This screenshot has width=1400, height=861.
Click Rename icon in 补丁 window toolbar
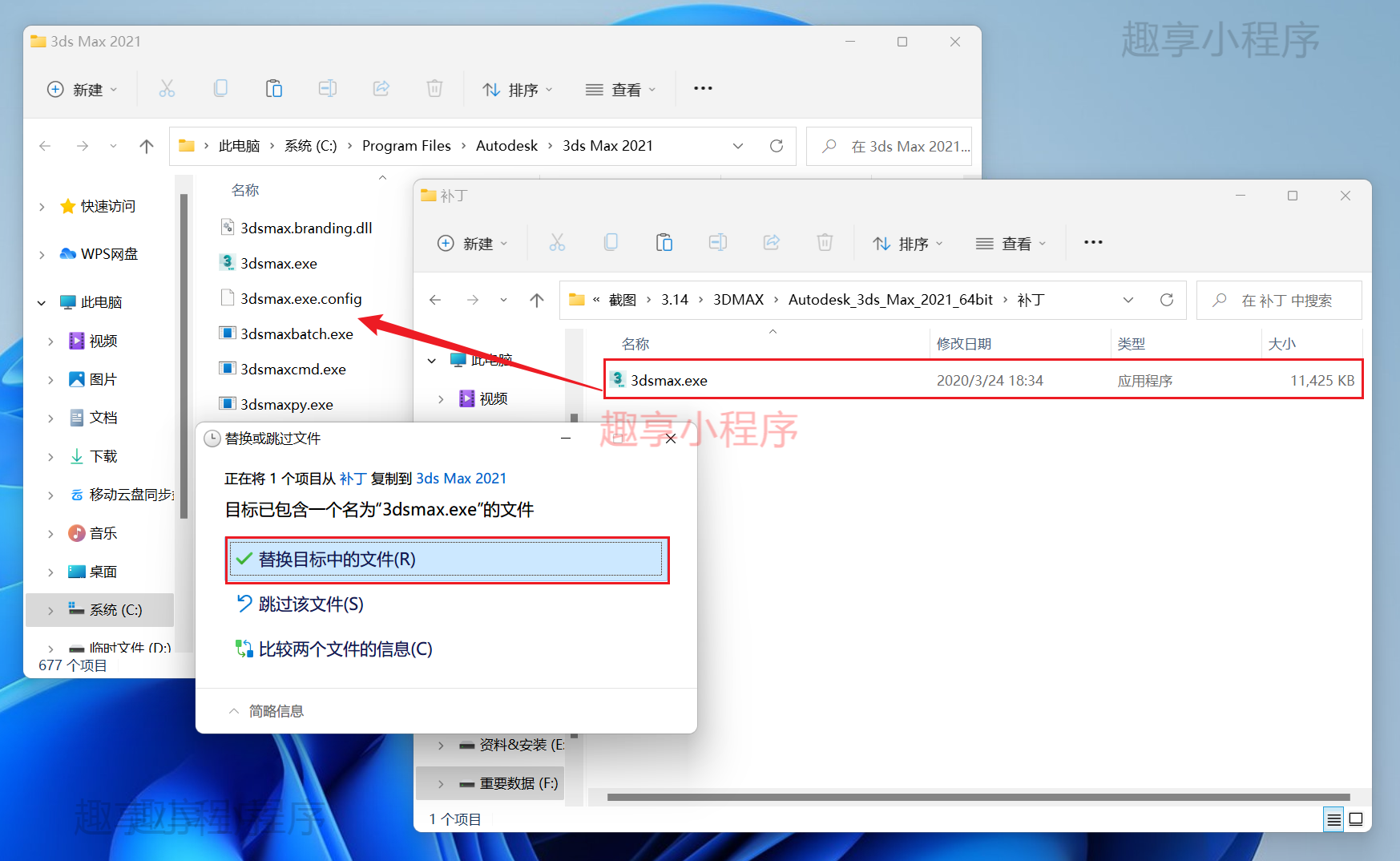point(718,243)
